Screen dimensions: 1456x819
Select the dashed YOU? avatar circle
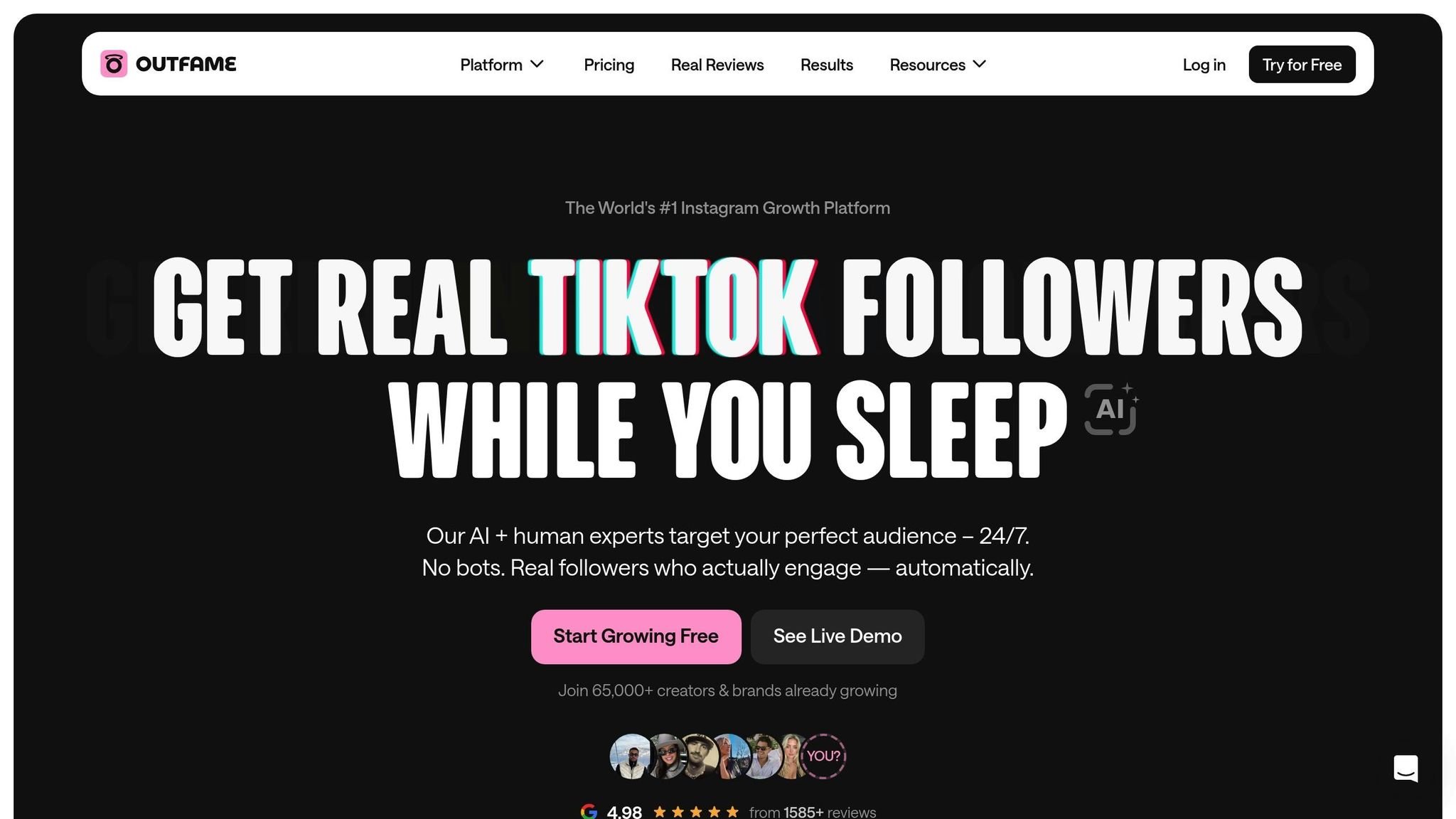tap(823, 756)
